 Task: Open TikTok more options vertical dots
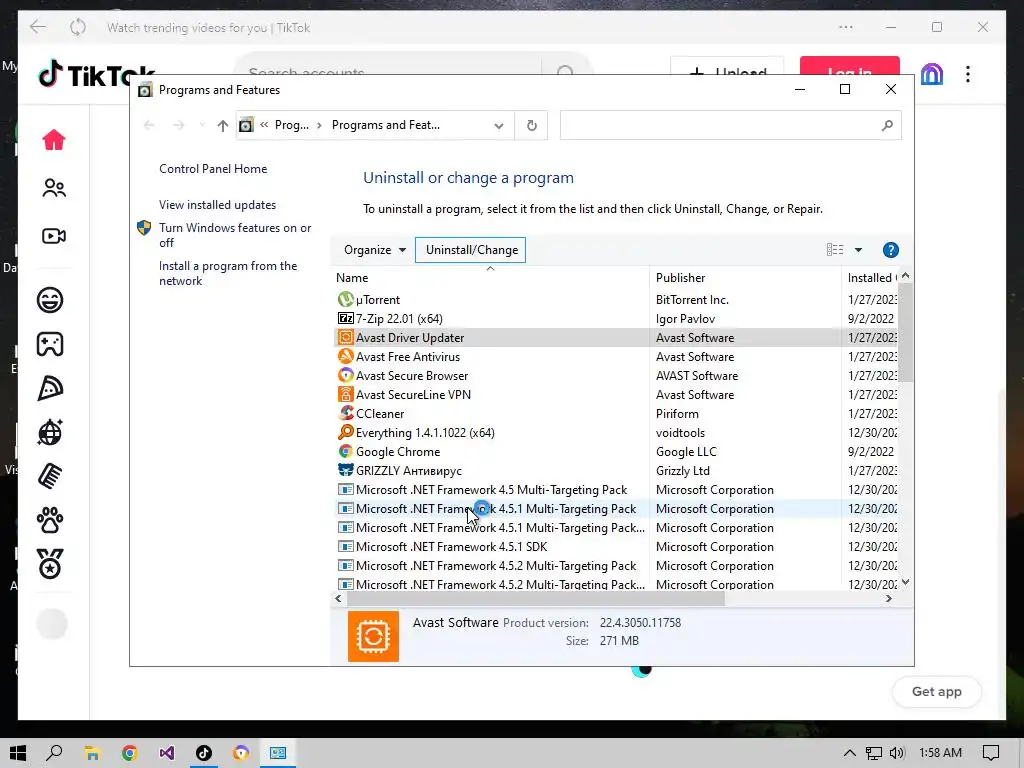967,74
